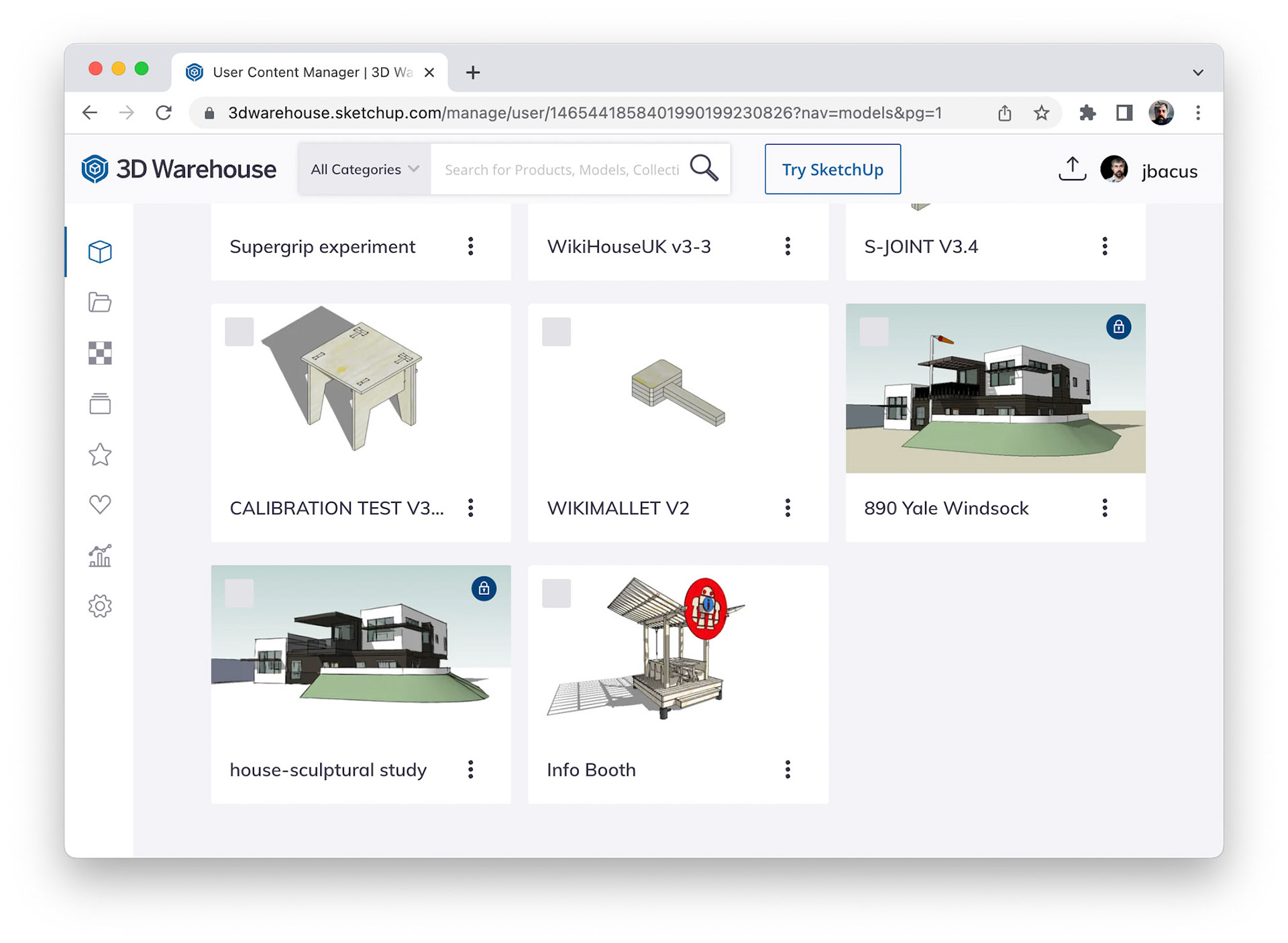Open the Materials checkerboard icon in sidebar
This screenshot has width=1288, height=943.
click(100, 353)
